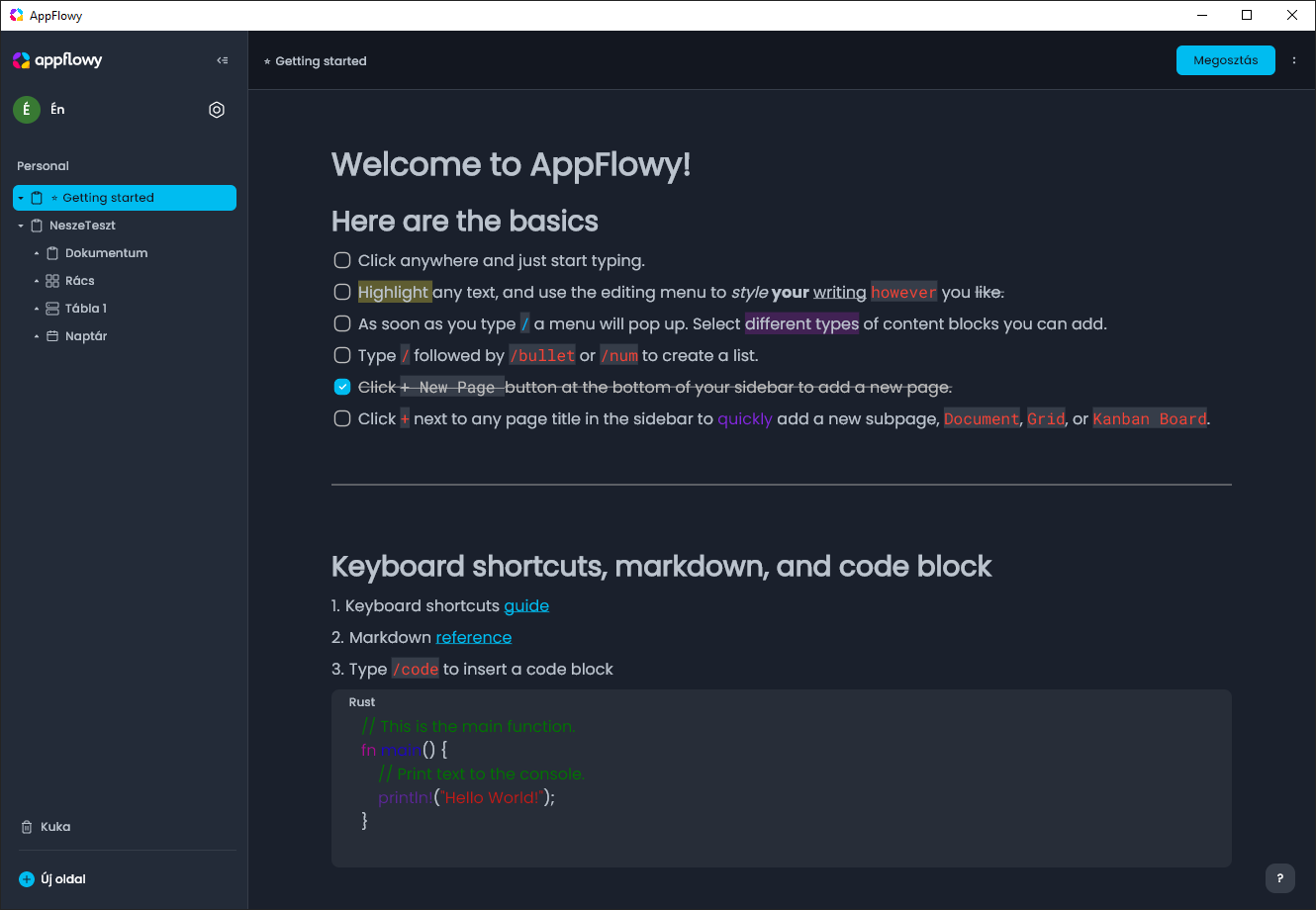Image resolution: width=1316 pixels, height=910 pixels.
Task: Open the Rust language selector in code block
Action: [x=362, y=702]
